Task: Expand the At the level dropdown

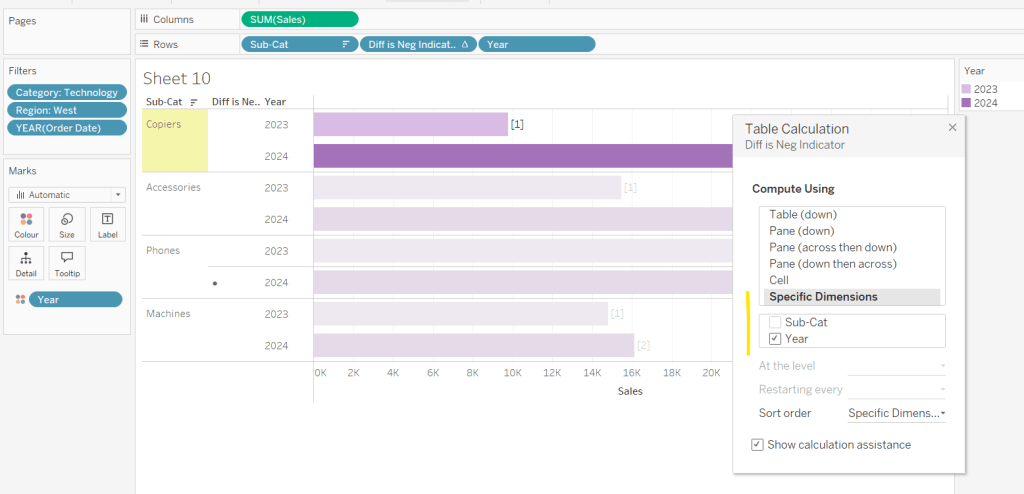Action: pyautogui.click(x=896, y=366)
